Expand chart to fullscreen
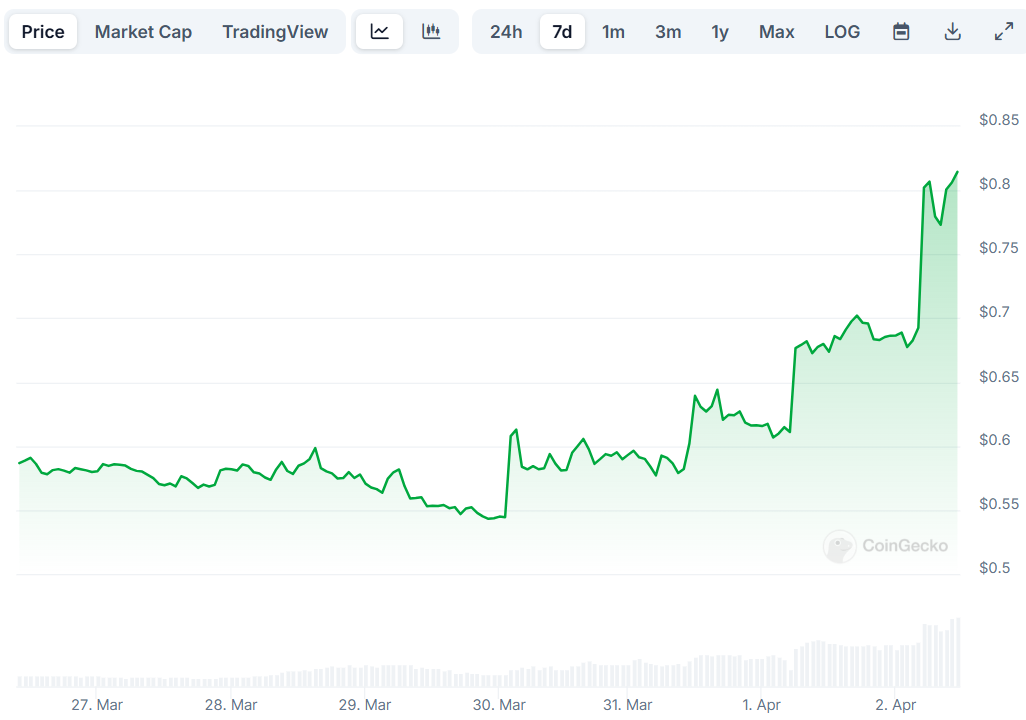Image resolution: width=1026 pixels, height=720 pixels. (1004, 31)
